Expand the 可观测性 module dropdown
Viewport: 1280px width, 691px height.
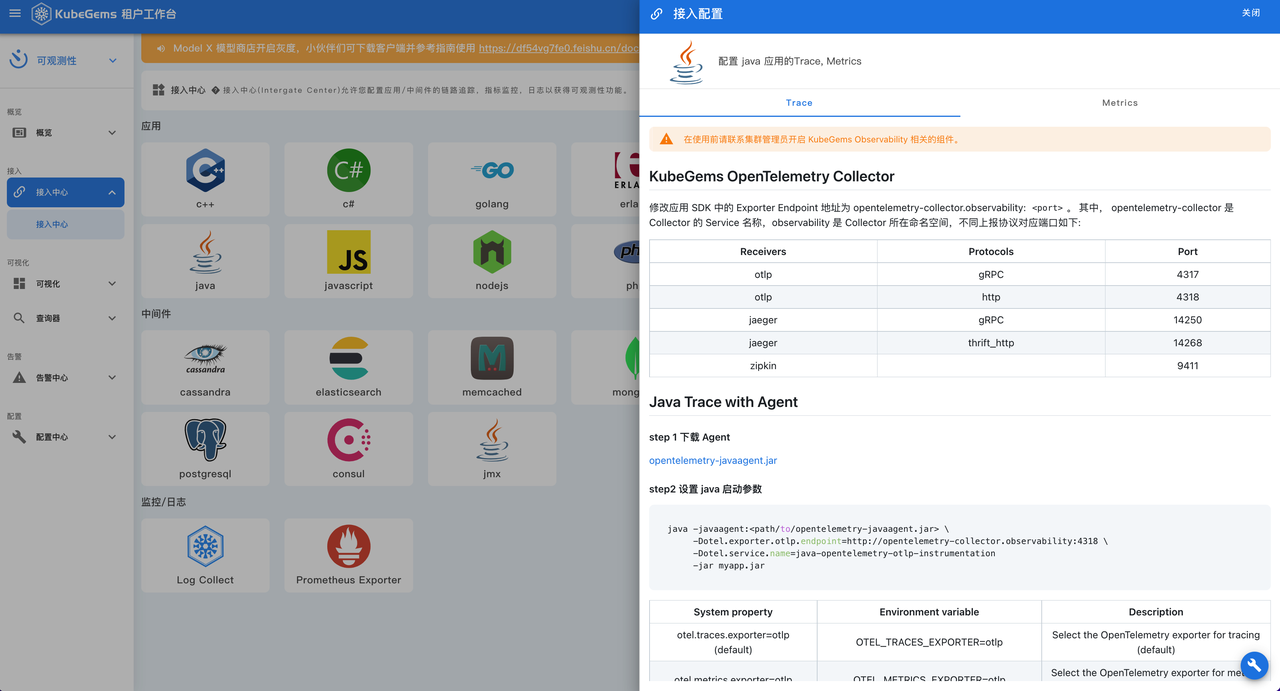(x=112, y=61)
